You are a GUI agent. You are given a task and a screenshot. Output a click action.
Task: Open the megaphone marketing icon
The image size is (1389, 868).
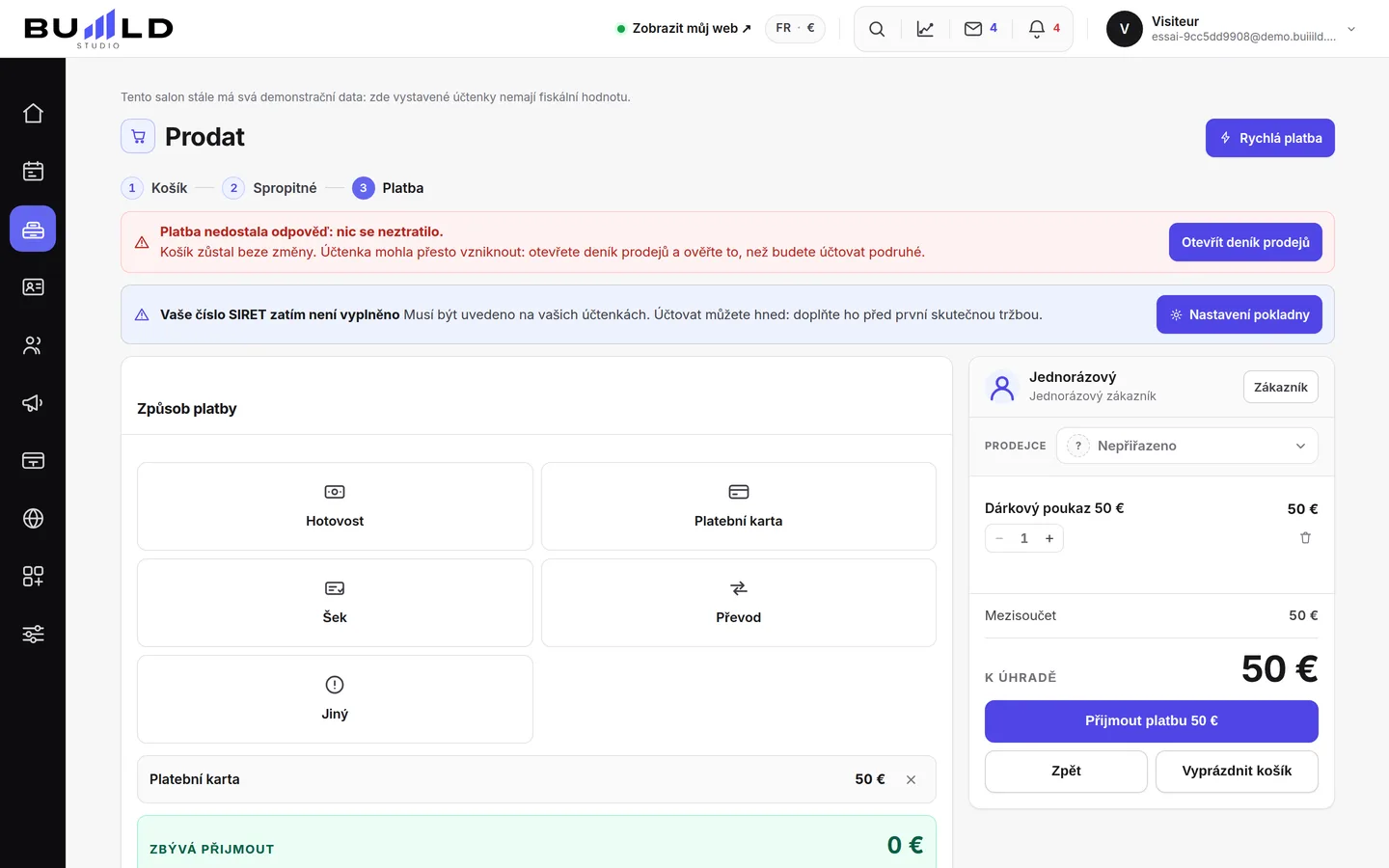(33, 403)
